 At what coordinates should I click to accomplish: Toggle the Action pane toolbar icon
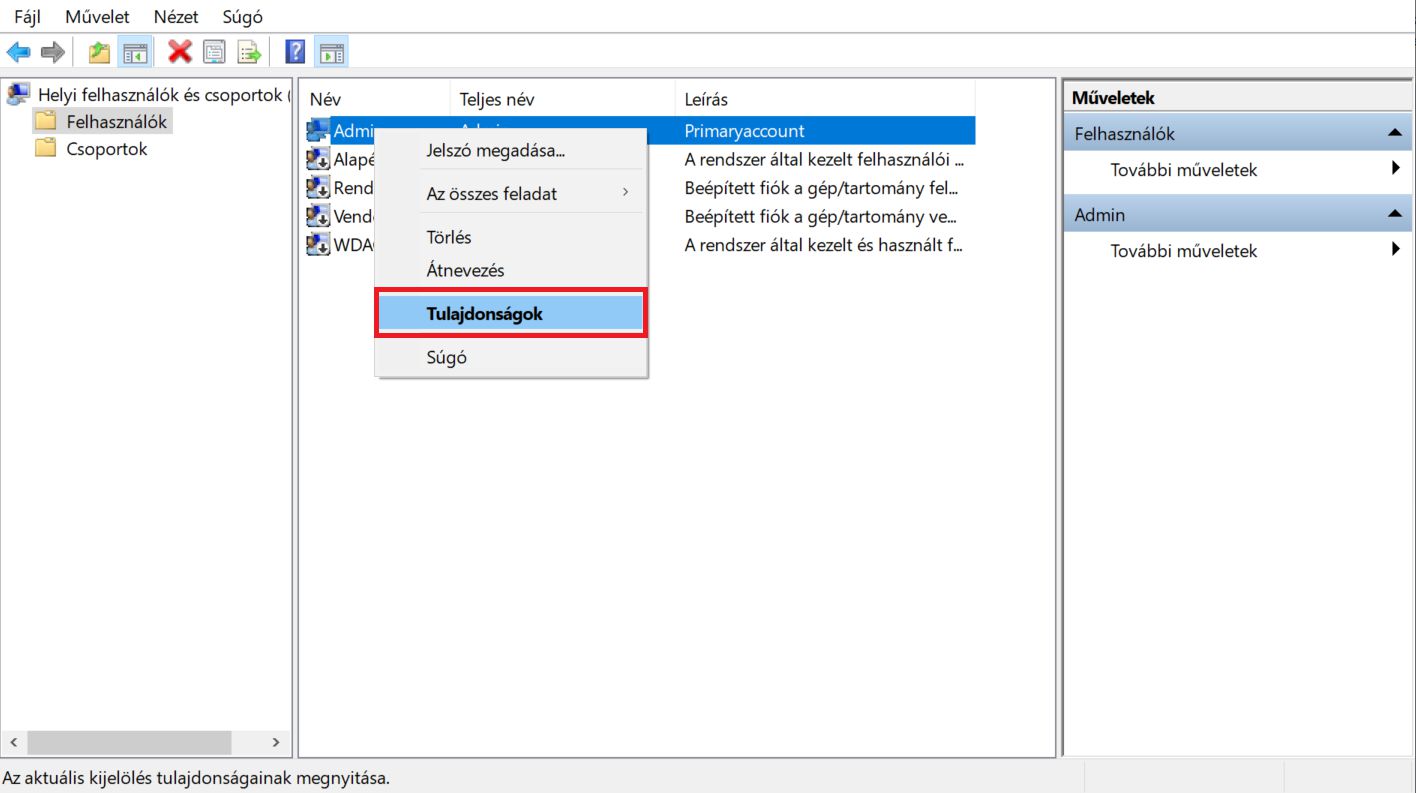[331, 52]
